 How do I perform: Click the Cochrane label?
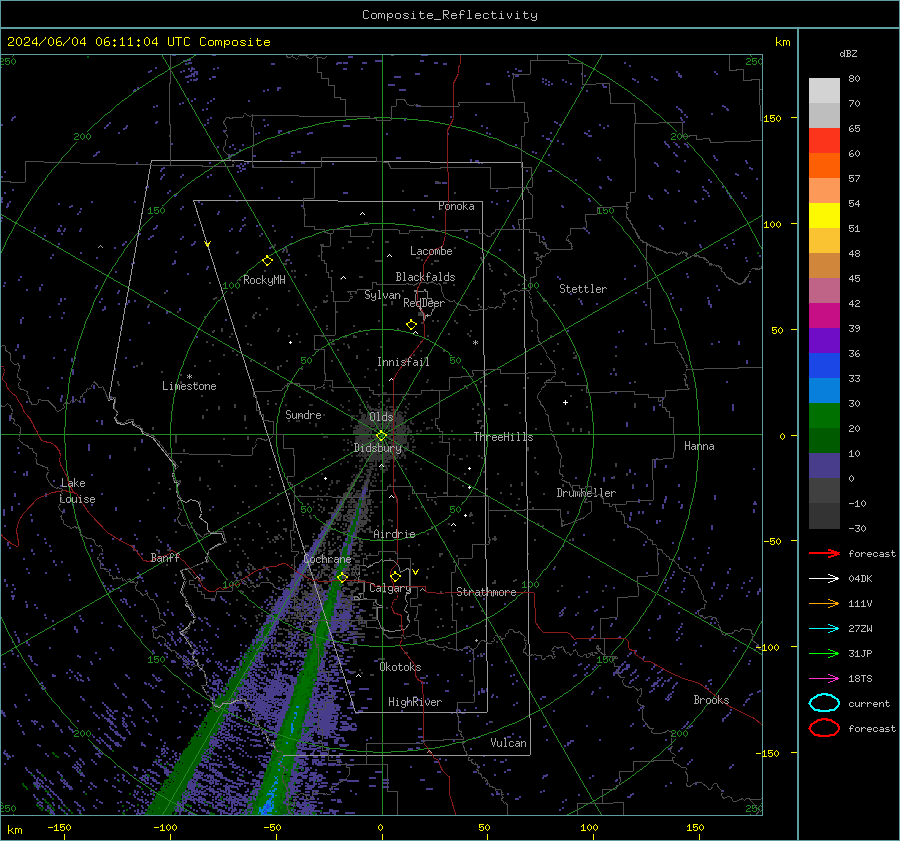327,559
